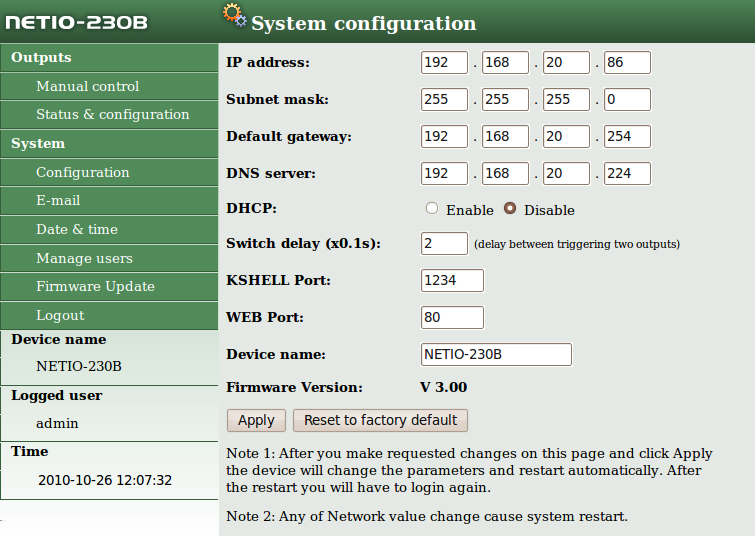Click the System configuration gears icon
The width and height of the screenshot is (755, 536).
(x=235, y=15)
